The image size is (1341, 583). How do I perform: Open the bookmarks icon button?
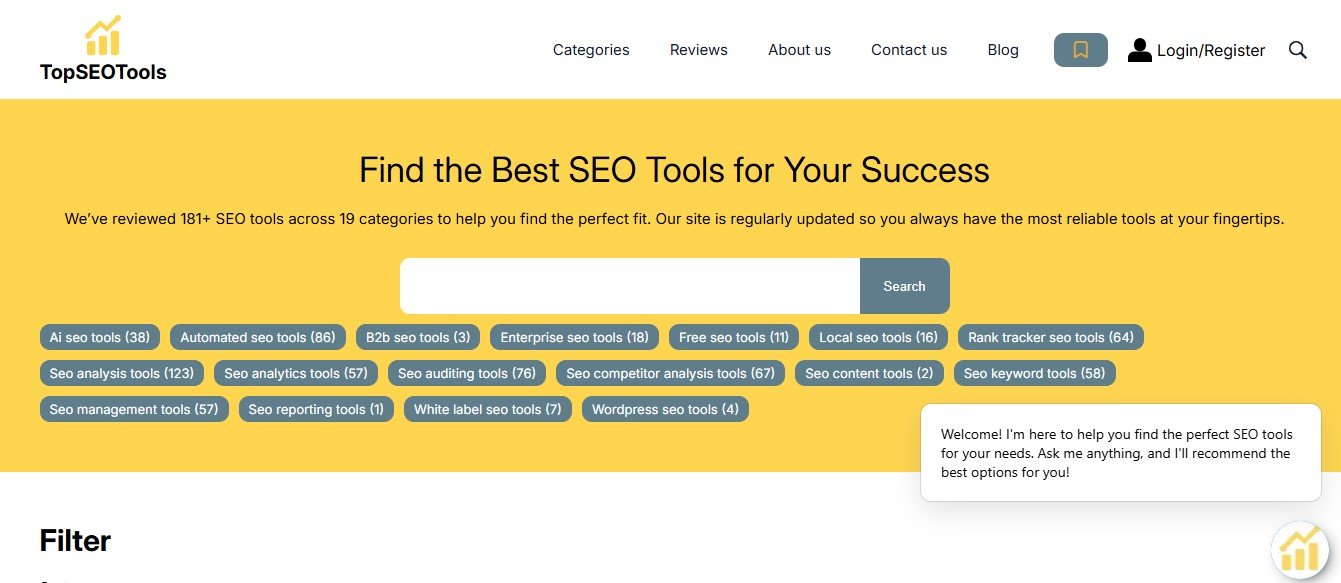1080,50
